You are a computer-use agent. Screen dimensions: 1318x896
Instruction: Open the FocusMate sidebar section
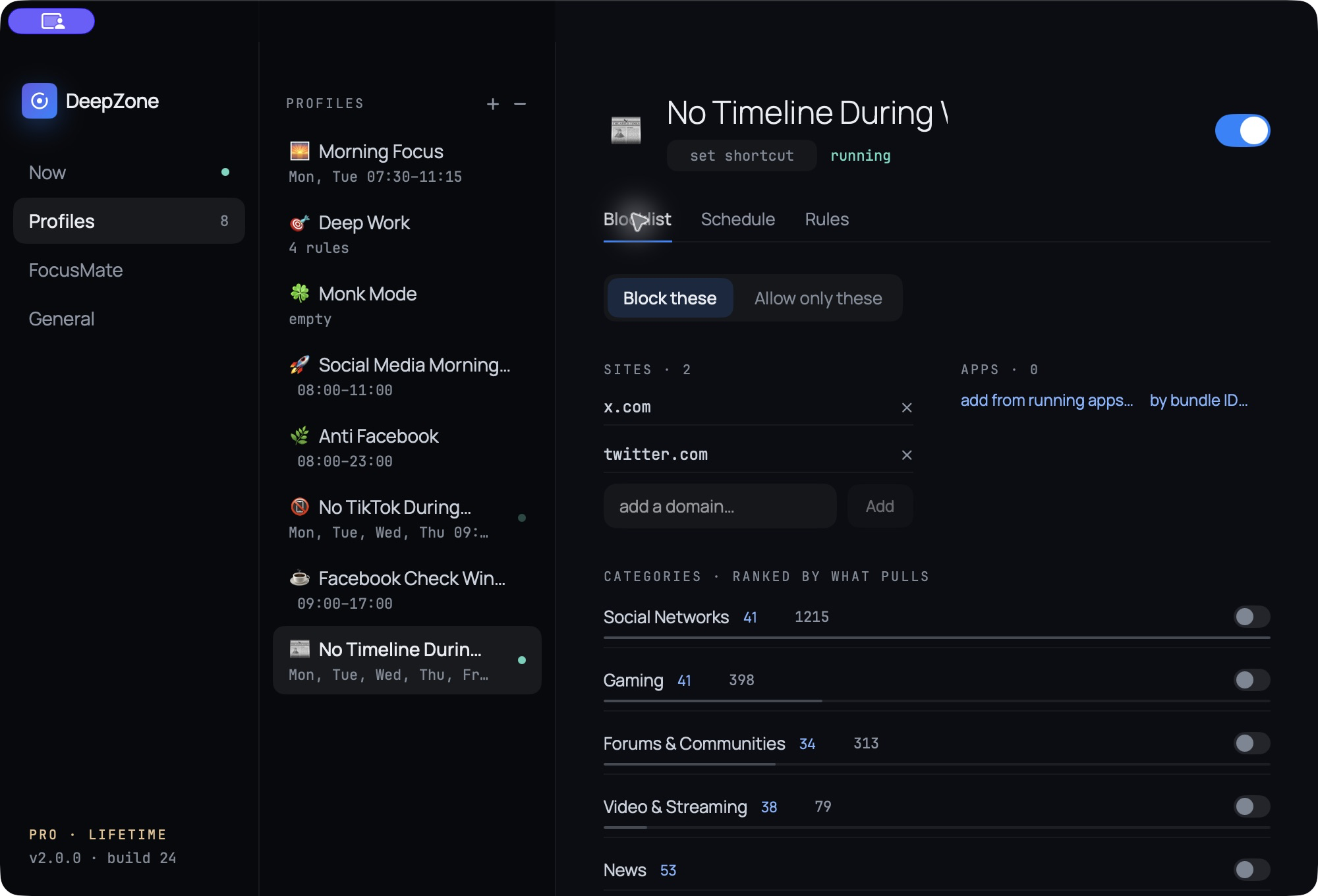[x=129, y=270]
